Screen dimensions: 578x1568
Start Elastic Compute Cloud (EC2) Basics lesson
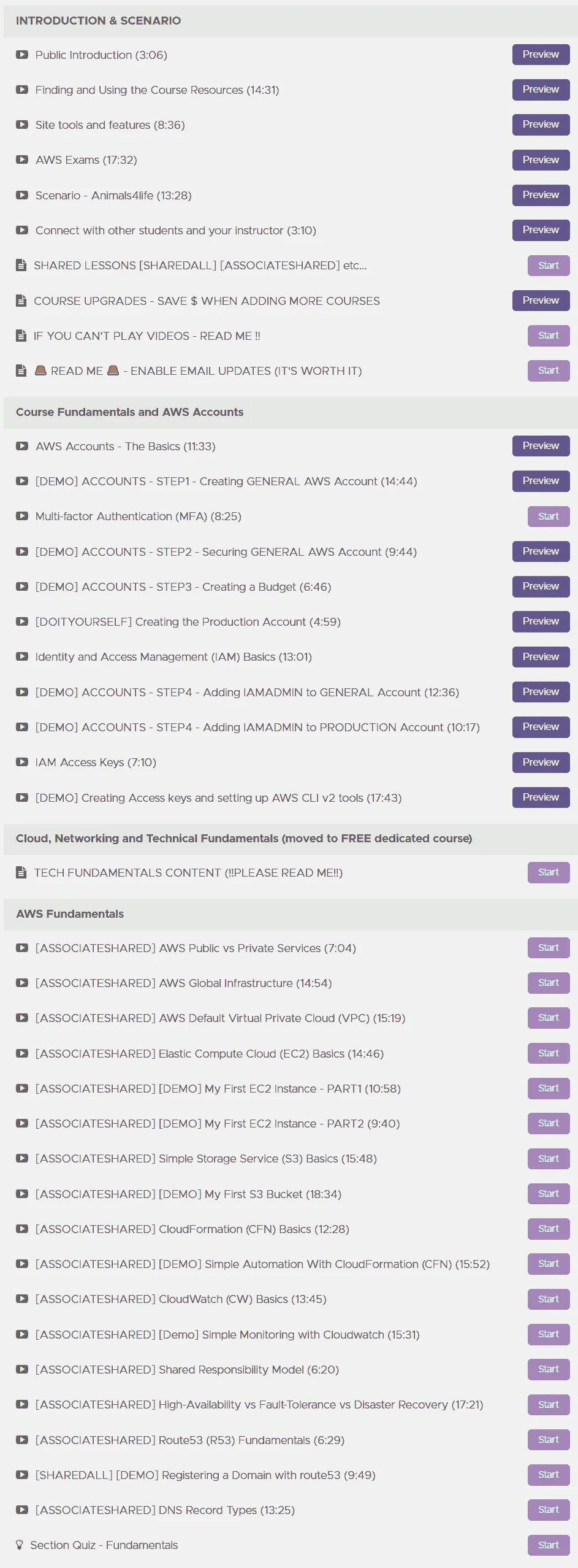coord(548,1053)
